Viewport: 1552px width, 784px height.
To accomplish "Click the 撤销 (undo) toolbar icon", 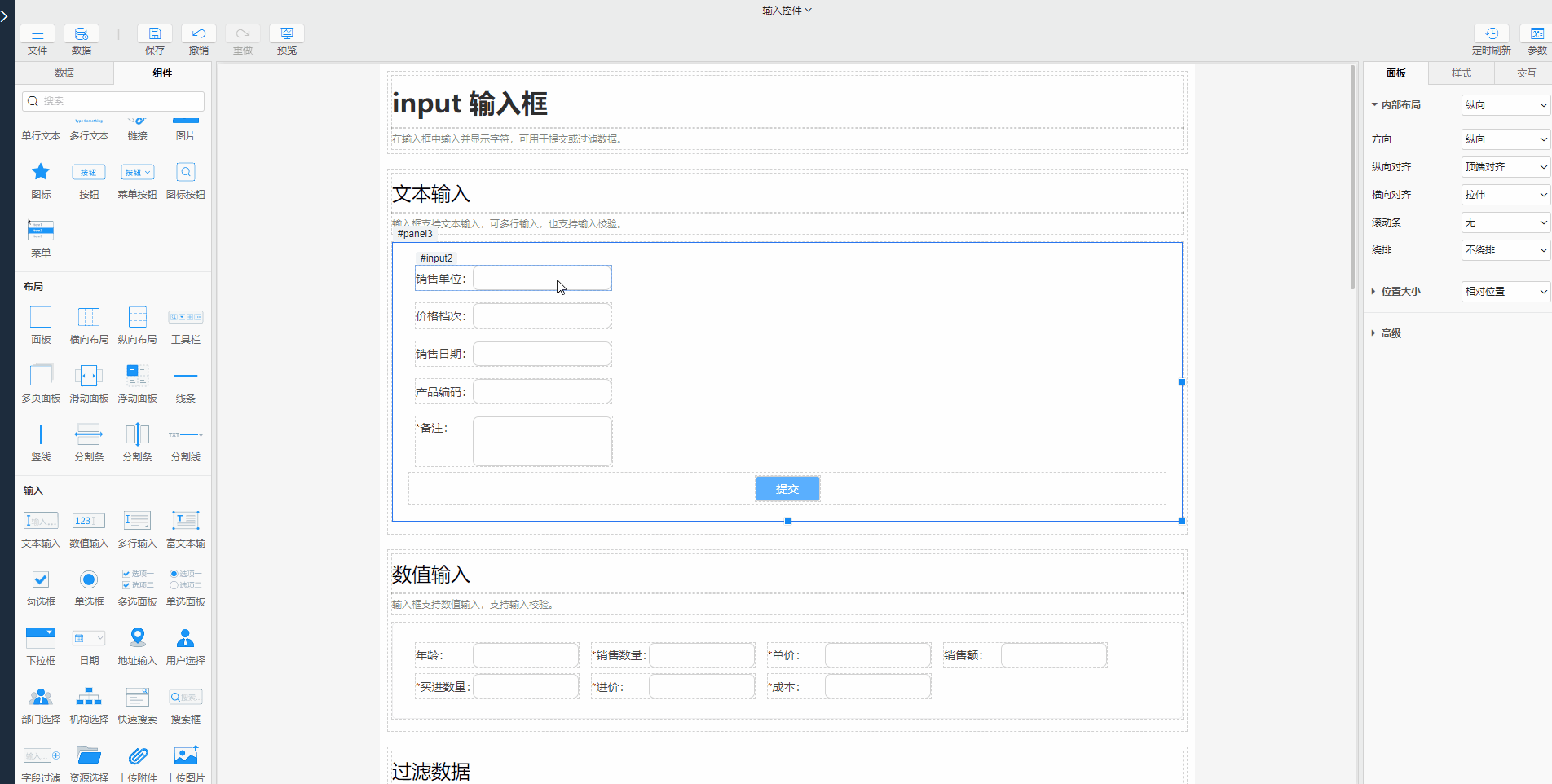I will pos(199,34).
